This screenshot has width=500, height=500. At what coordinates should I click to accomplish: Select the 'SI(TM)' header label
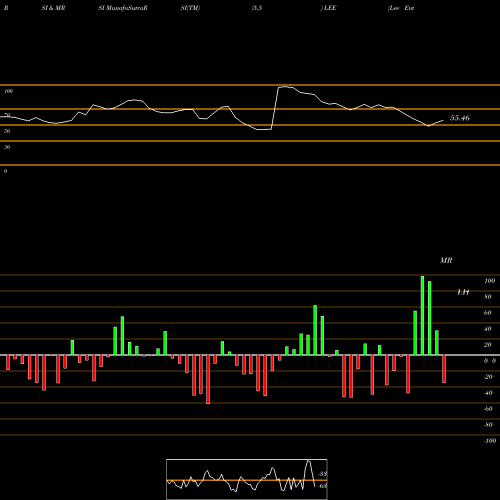[x=190, y=8]
